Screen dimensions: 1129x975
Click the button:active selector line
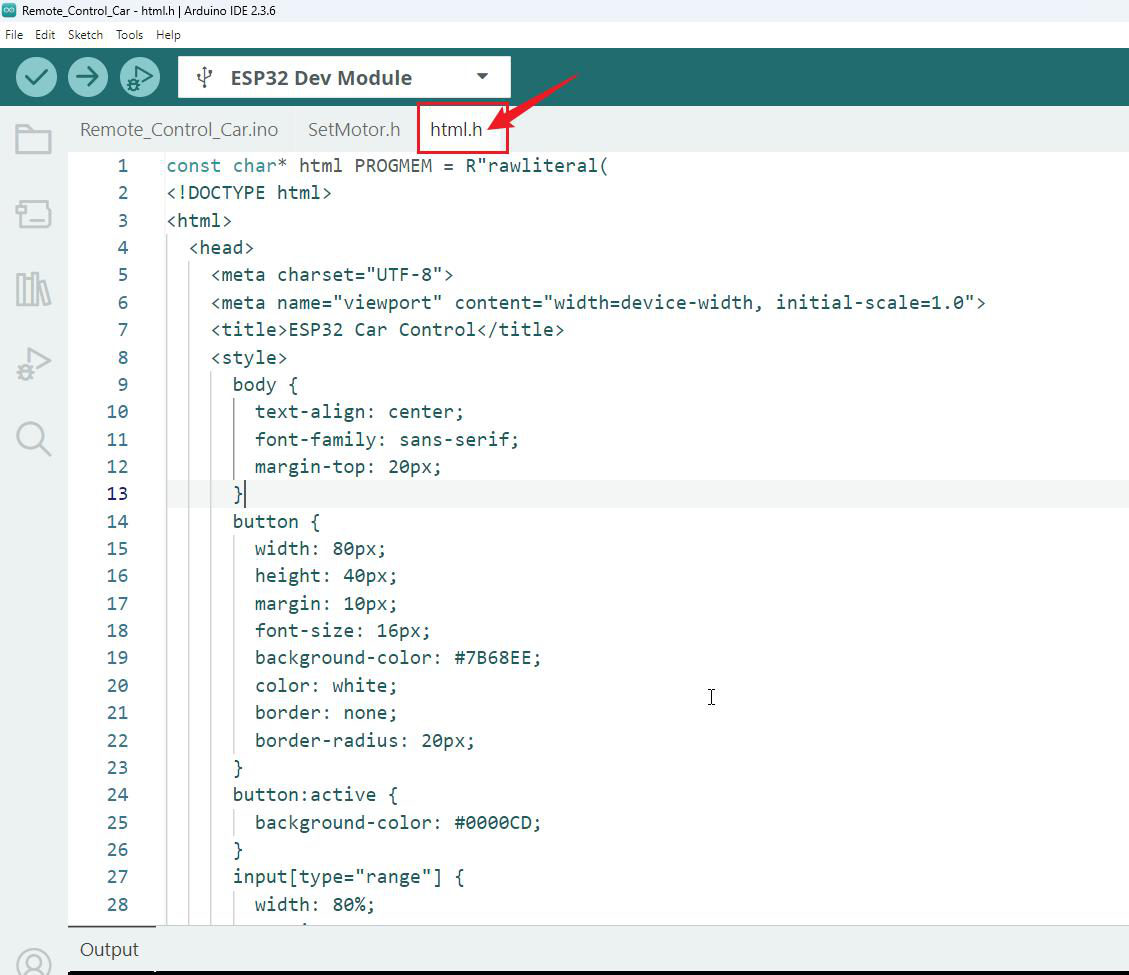[315, 795]
